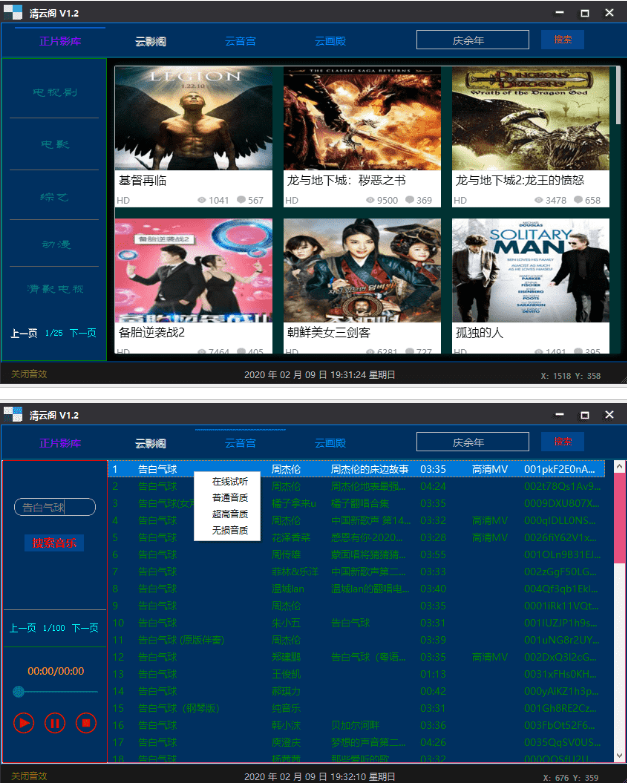This screenshot has height=783, width=627.
Task: Open the 龙与地下城2:龙王的愤怒 poster
Action: [531, 118]
